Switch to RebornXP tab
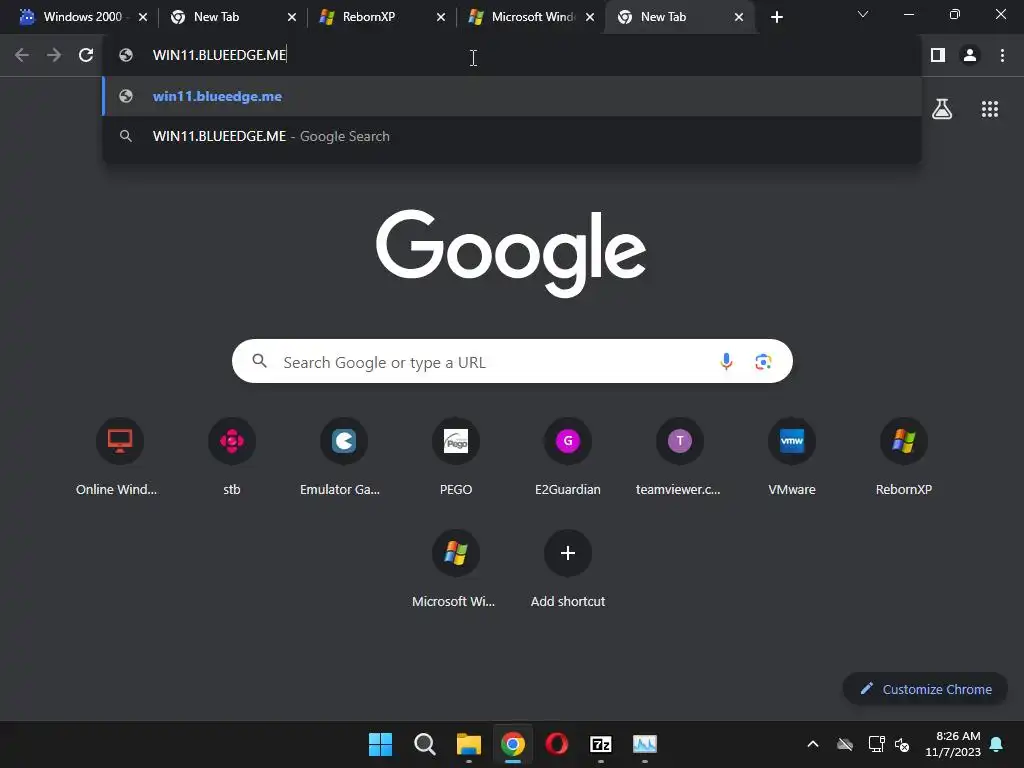This screenshot has width=1024, height=768. [381, 17]
